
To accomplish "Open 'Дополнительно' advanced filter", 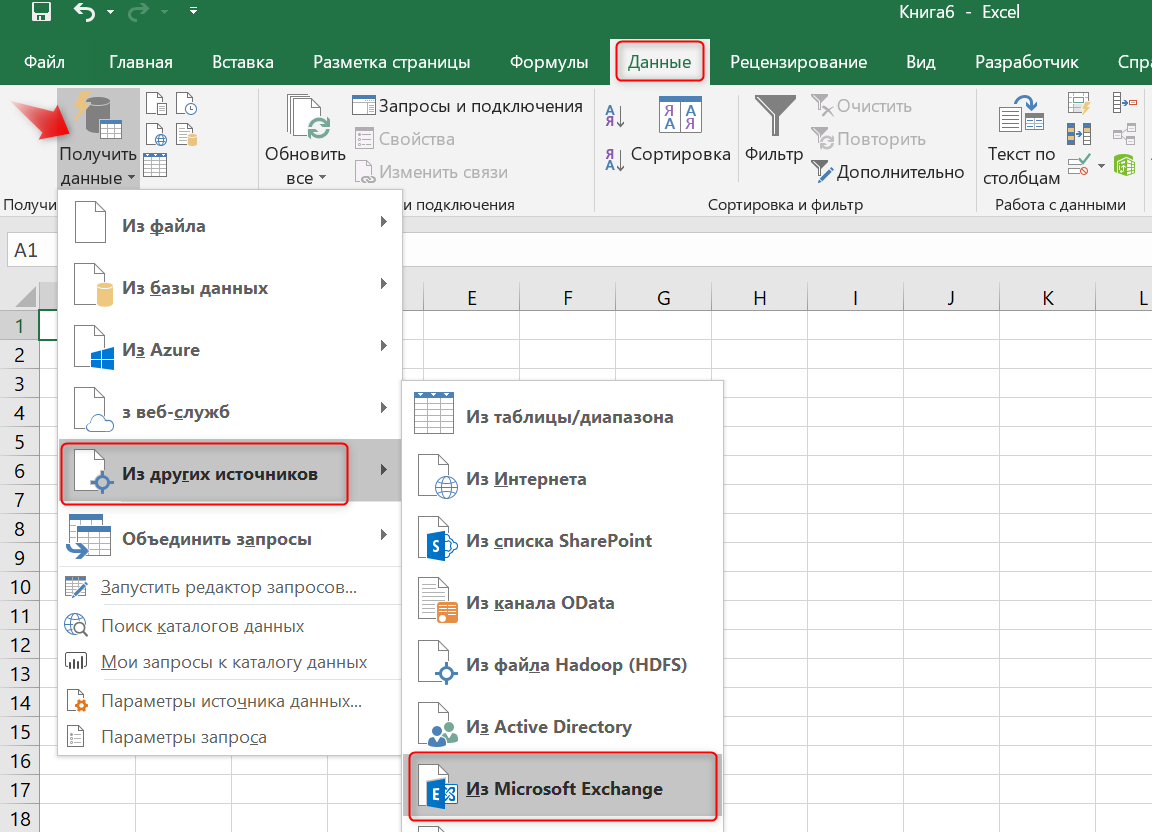I will pyautogui.click(x=888, y=172).
